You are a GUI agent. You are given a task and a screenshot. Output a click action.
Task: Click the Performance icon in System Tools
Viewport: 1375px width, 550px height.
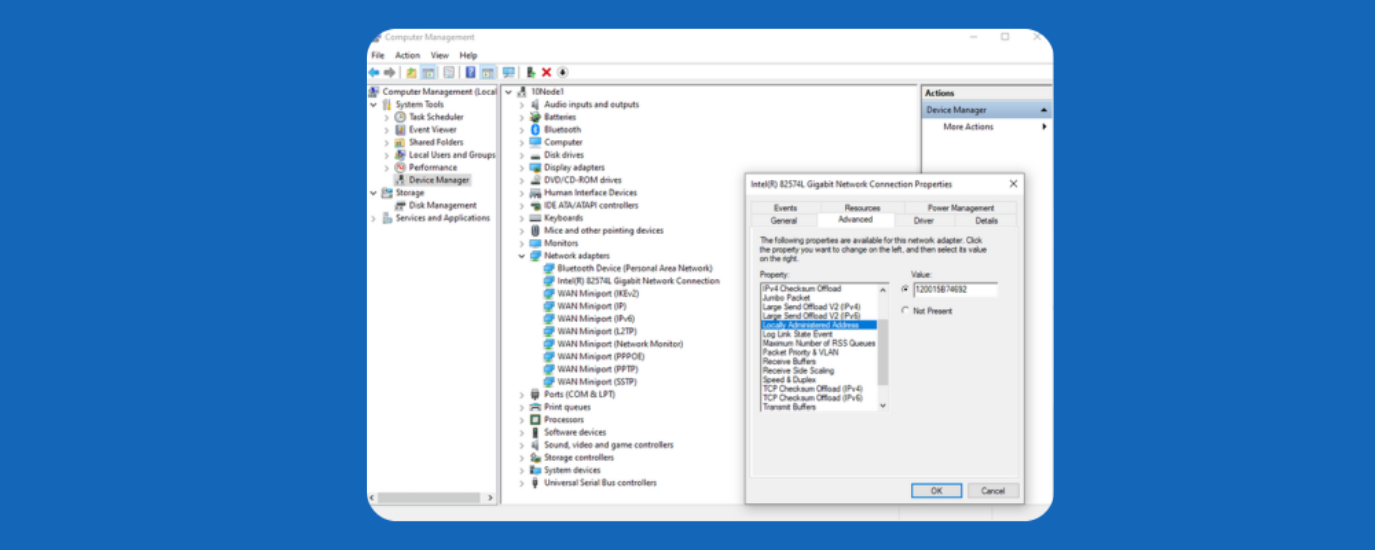(400, 167)
